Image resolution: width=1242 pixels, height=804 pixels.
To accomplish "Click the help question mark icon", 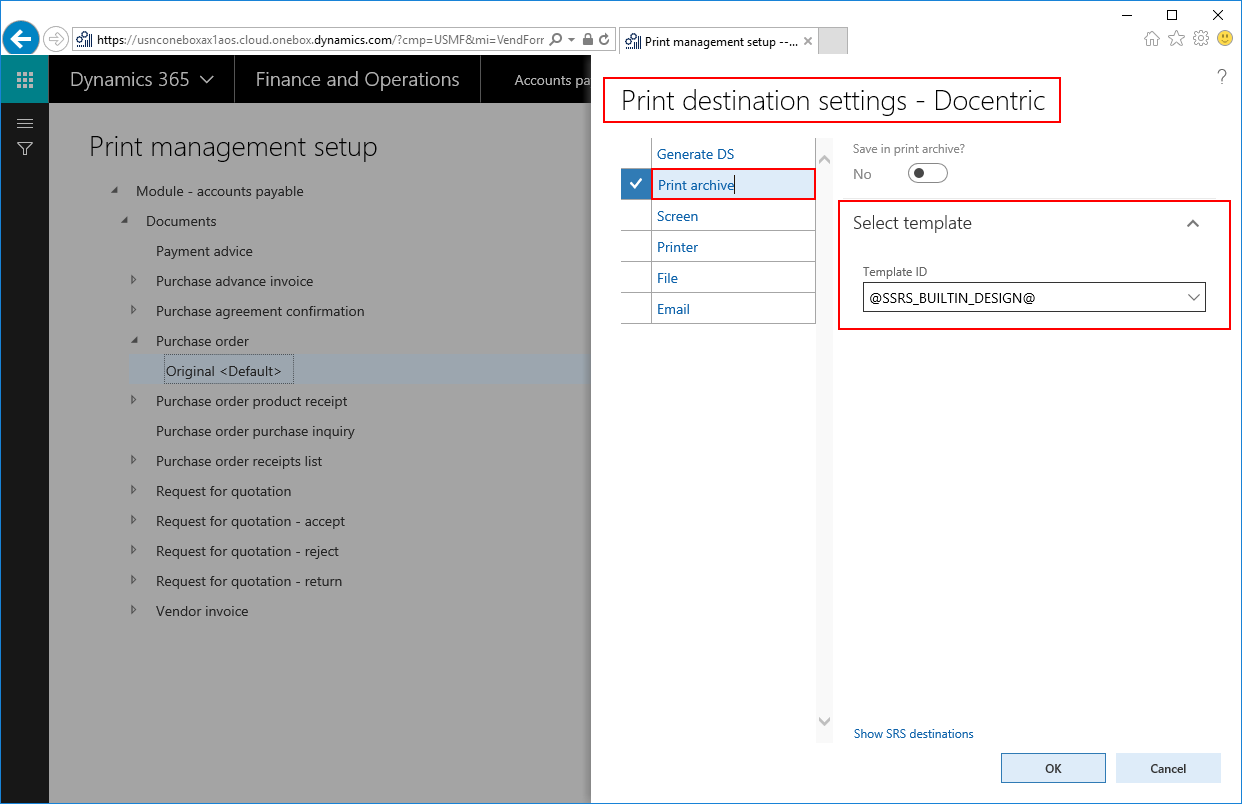I will (1221, 77).
